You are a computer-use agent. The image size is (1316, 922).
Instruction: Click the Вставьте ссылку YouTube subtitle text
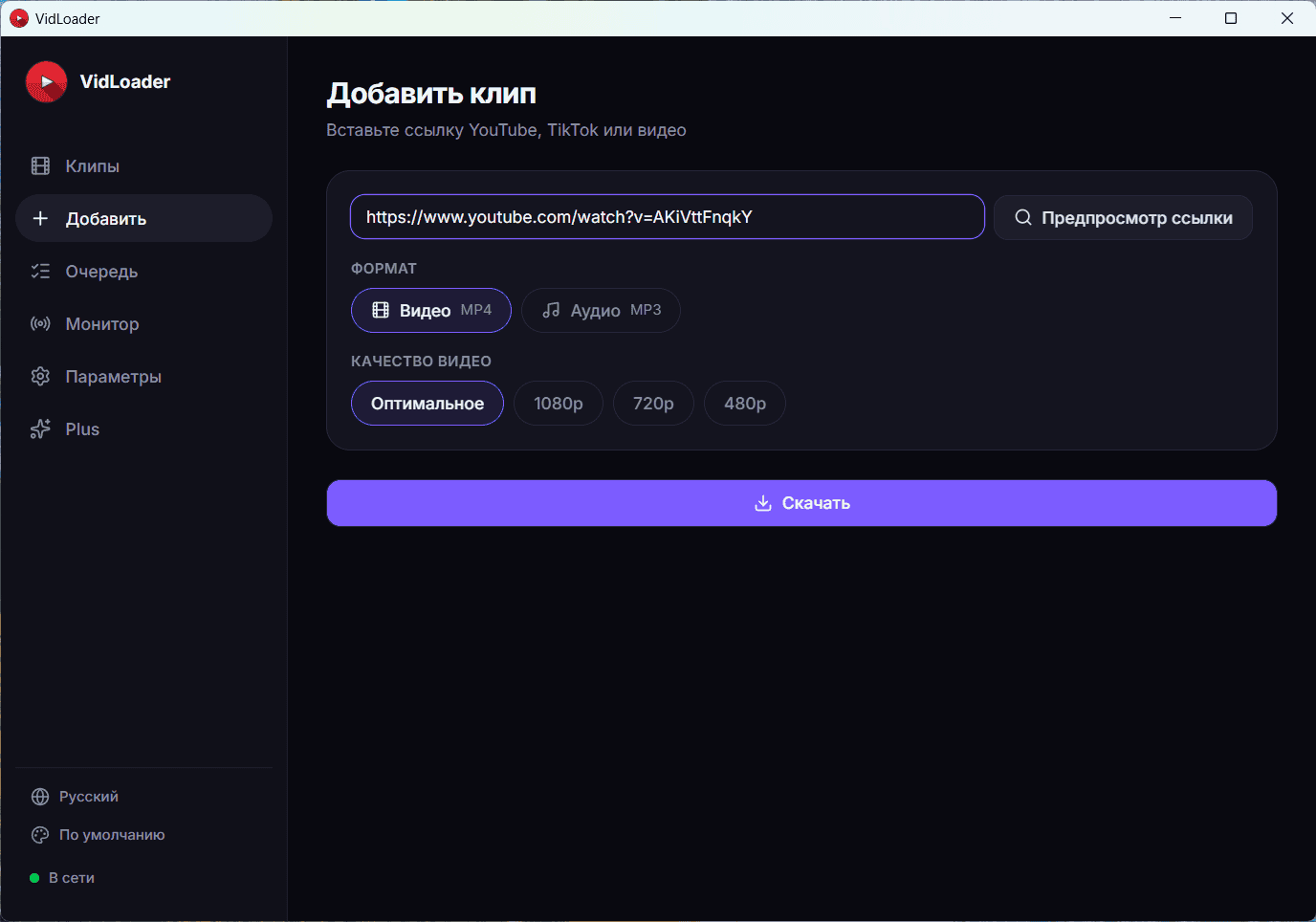[x=506, y=130]
